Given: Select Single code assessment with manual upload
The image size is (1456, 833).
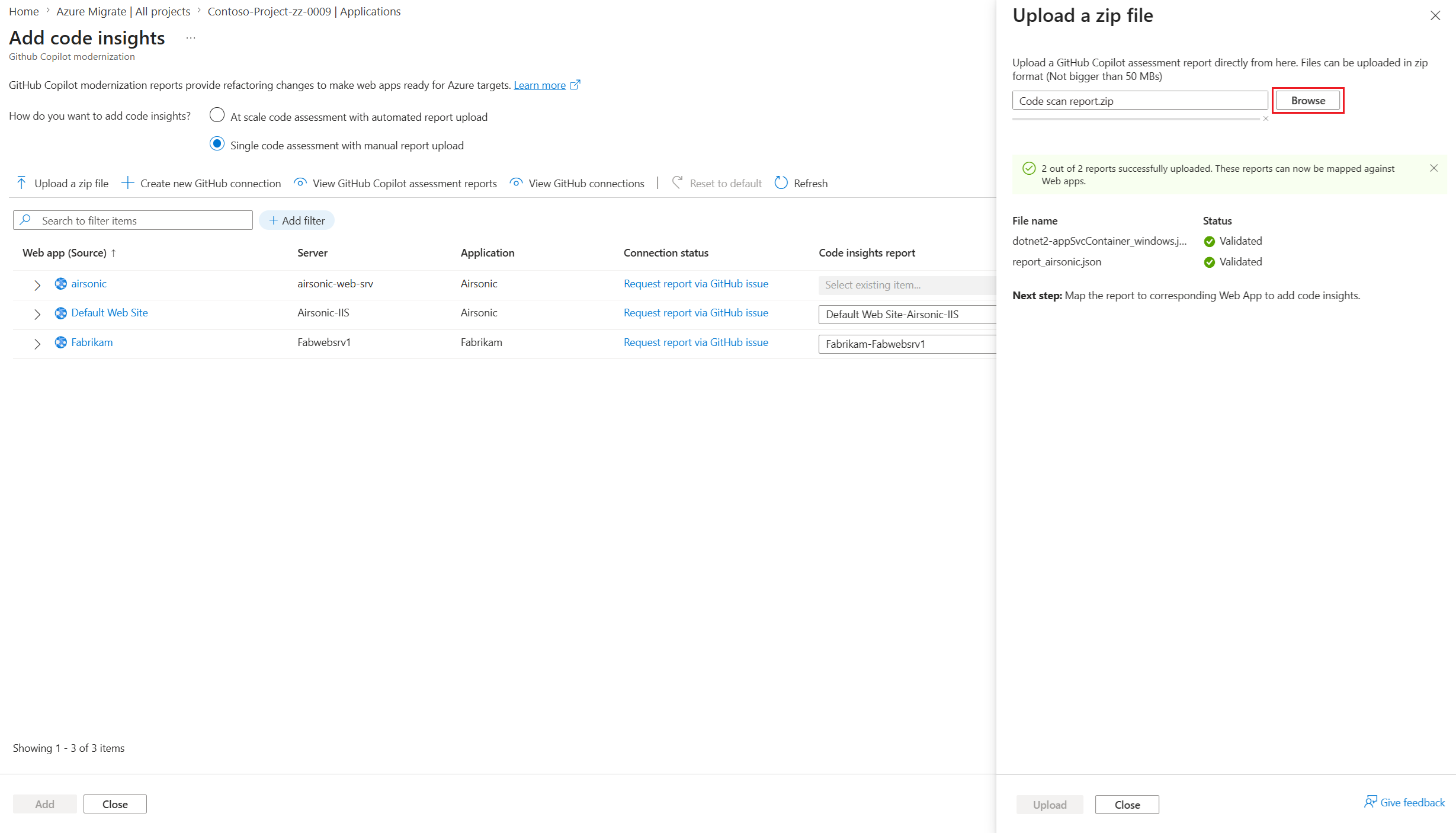Looking at the screenshot, I should (x=217, y=144).
